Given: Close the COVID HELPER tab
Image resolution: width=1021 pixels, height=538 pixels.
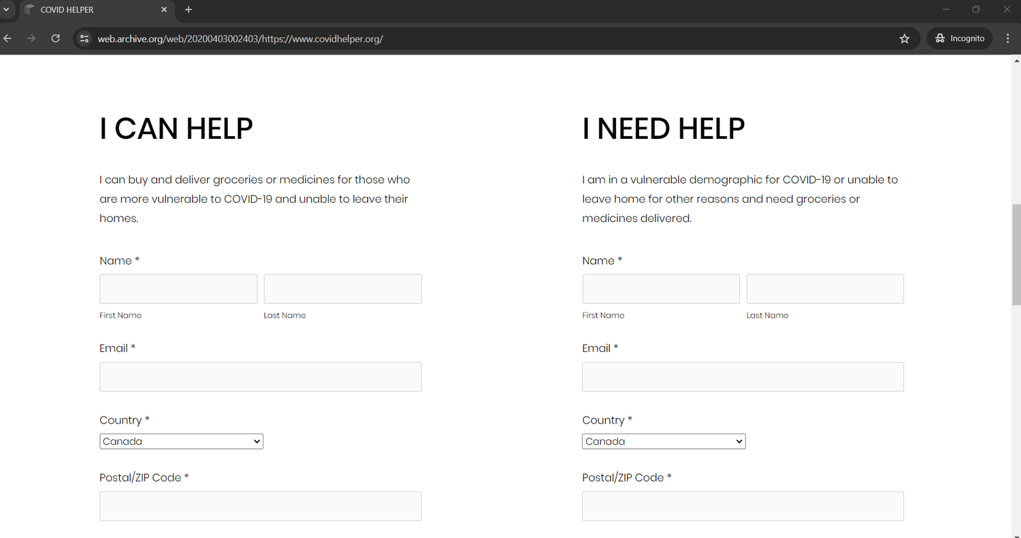Looking at the screenshot, I should coord(164,10).
